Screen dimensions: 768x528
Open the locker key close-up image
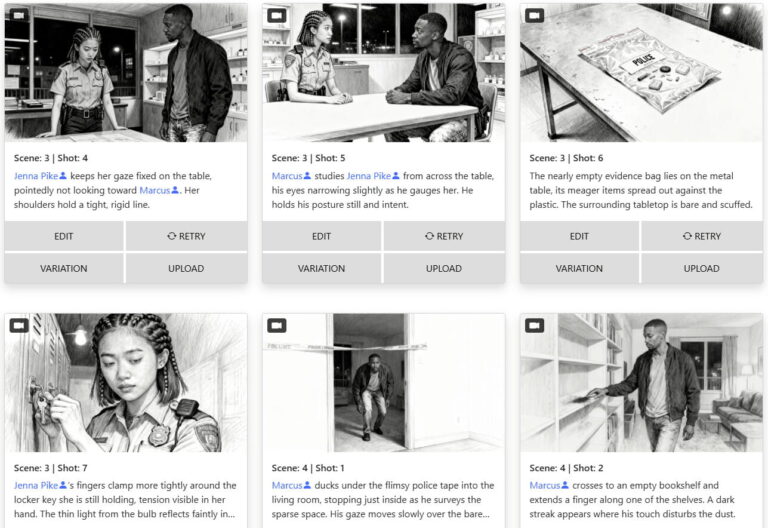pos(126,382)
